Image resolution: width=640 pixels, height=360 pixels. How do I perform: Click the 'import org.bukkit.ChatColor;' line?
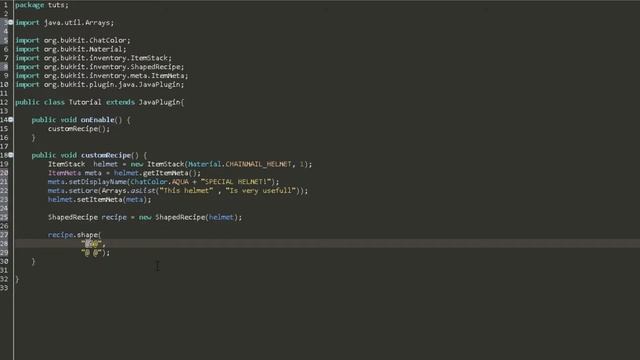[73, 40]
